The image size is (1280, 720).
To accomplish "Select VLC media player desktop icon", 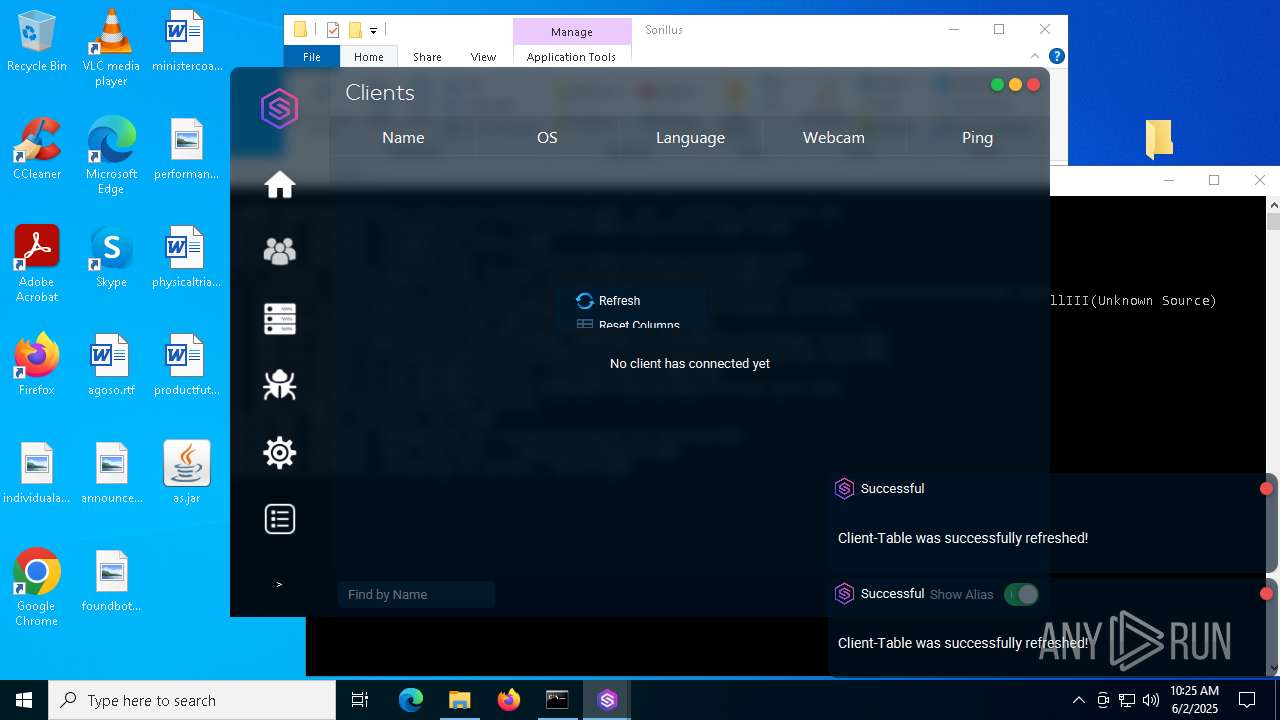I will (111, 47).
